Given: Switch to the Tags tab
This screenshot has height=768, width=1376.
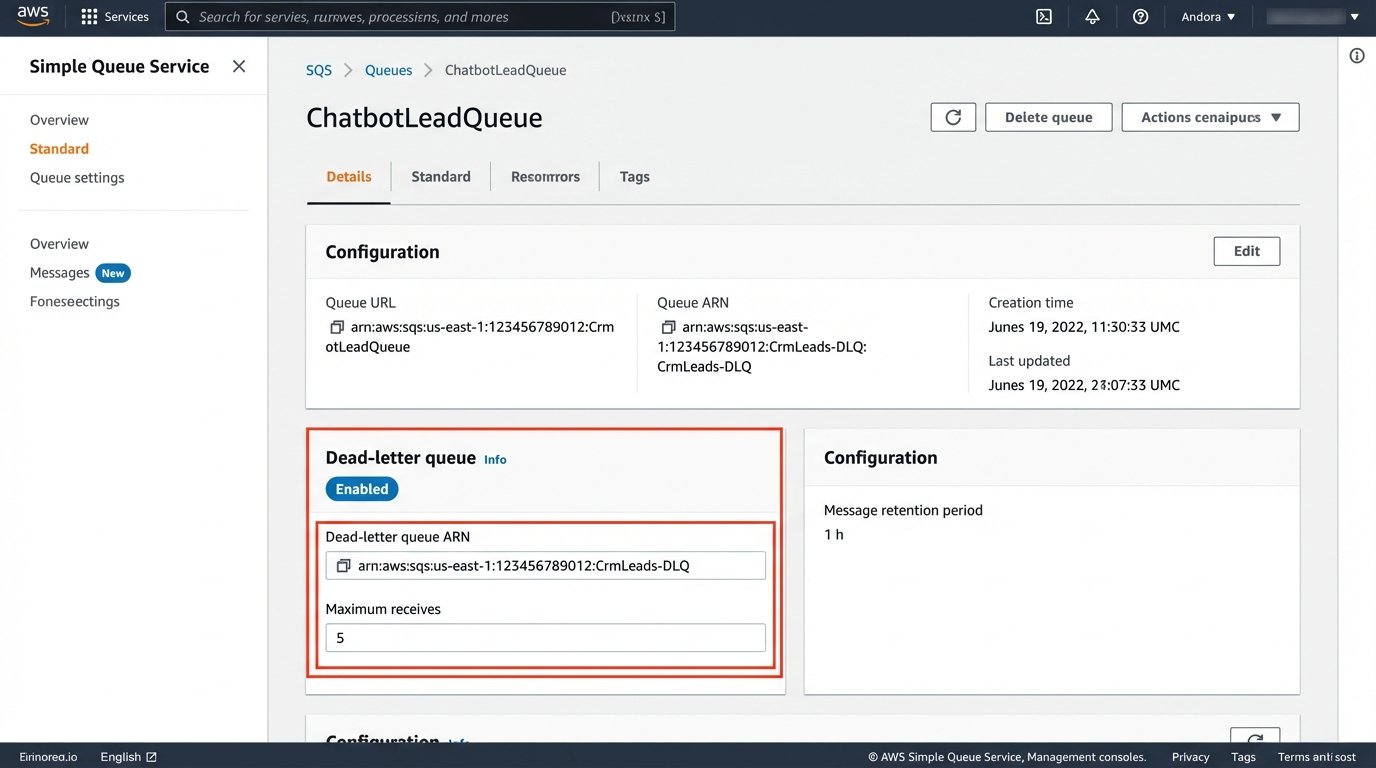Looking at the screenshot, I should tap(634, 176).
